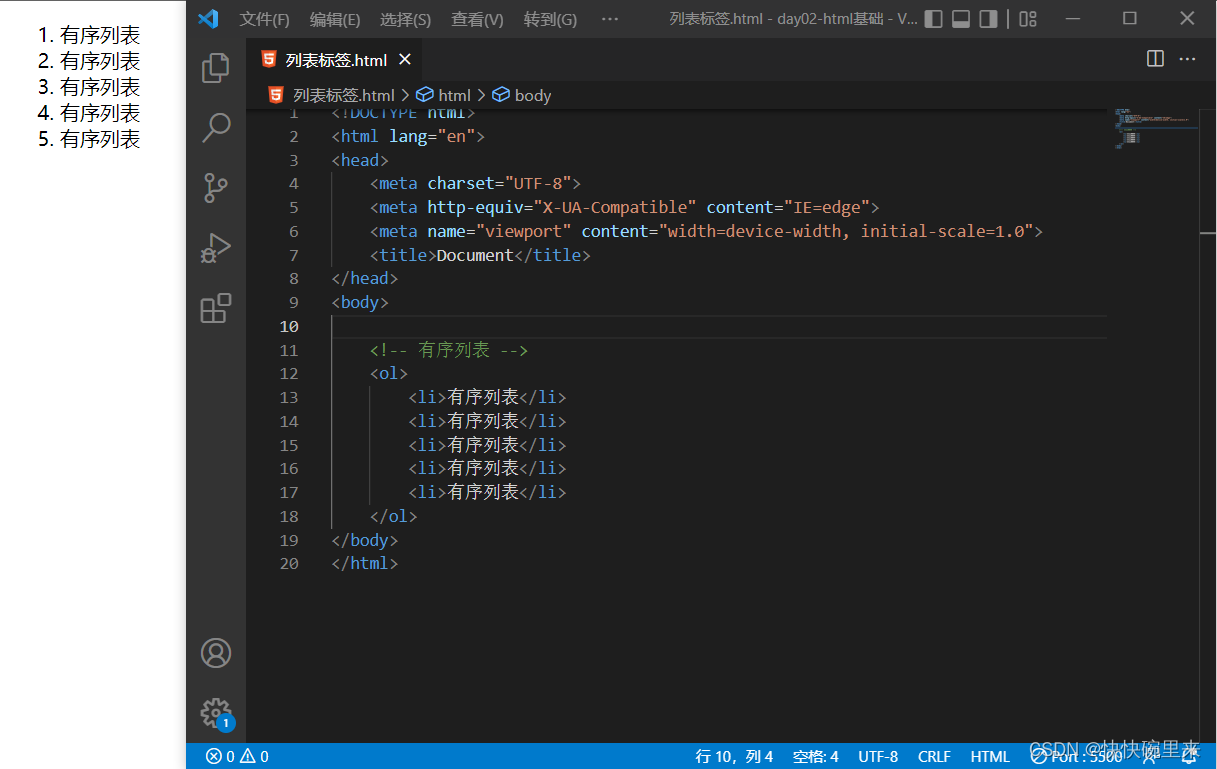Click the </body> closing tag on line 19
The image size is (1217, 769).
pyautogui.click(x=365, y=540)
